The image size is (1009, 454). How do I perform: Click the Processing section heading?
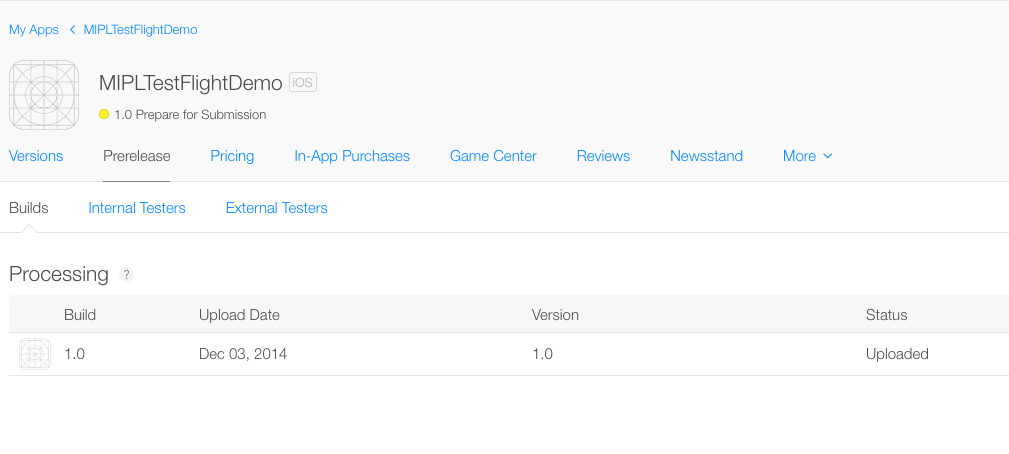tap(59, 274)
